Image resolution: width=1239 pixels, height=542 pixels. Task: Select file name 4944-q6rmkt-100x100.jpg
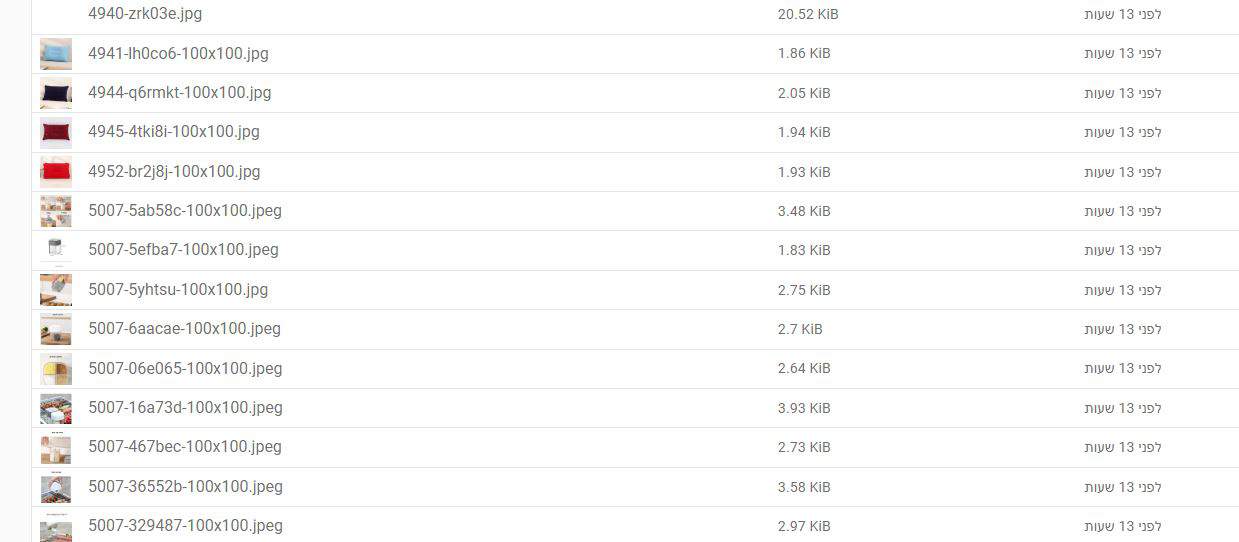pyautogui.click(x=180, y=92)
